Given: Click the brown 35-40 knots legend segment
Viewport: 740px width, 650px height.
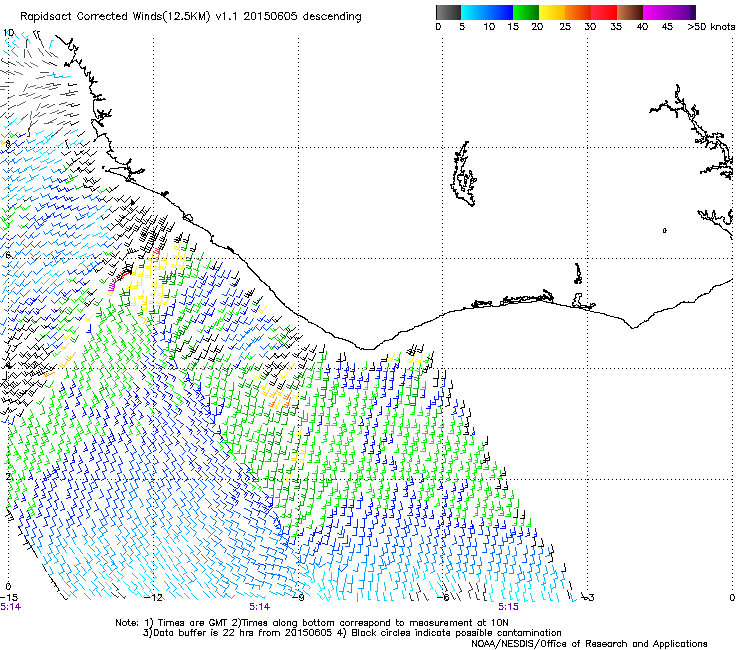Looking at the screenshot, I should 630,12.
